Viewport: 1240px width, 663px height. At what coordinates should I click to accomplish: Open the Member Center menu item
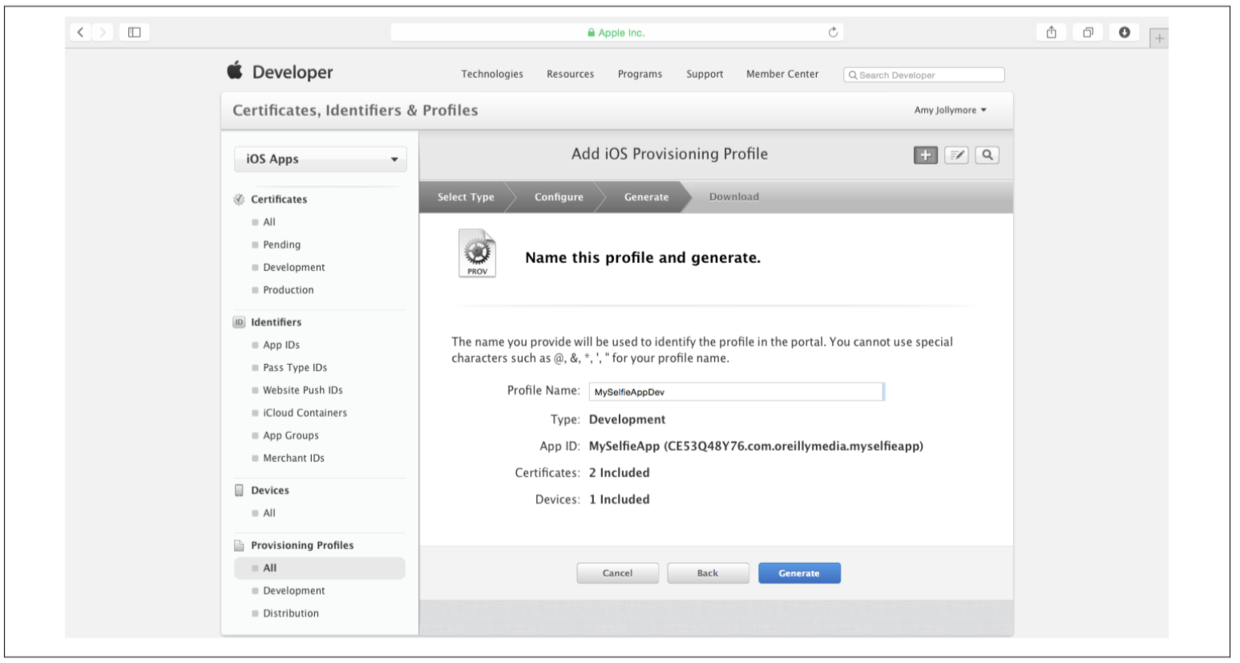782,74
